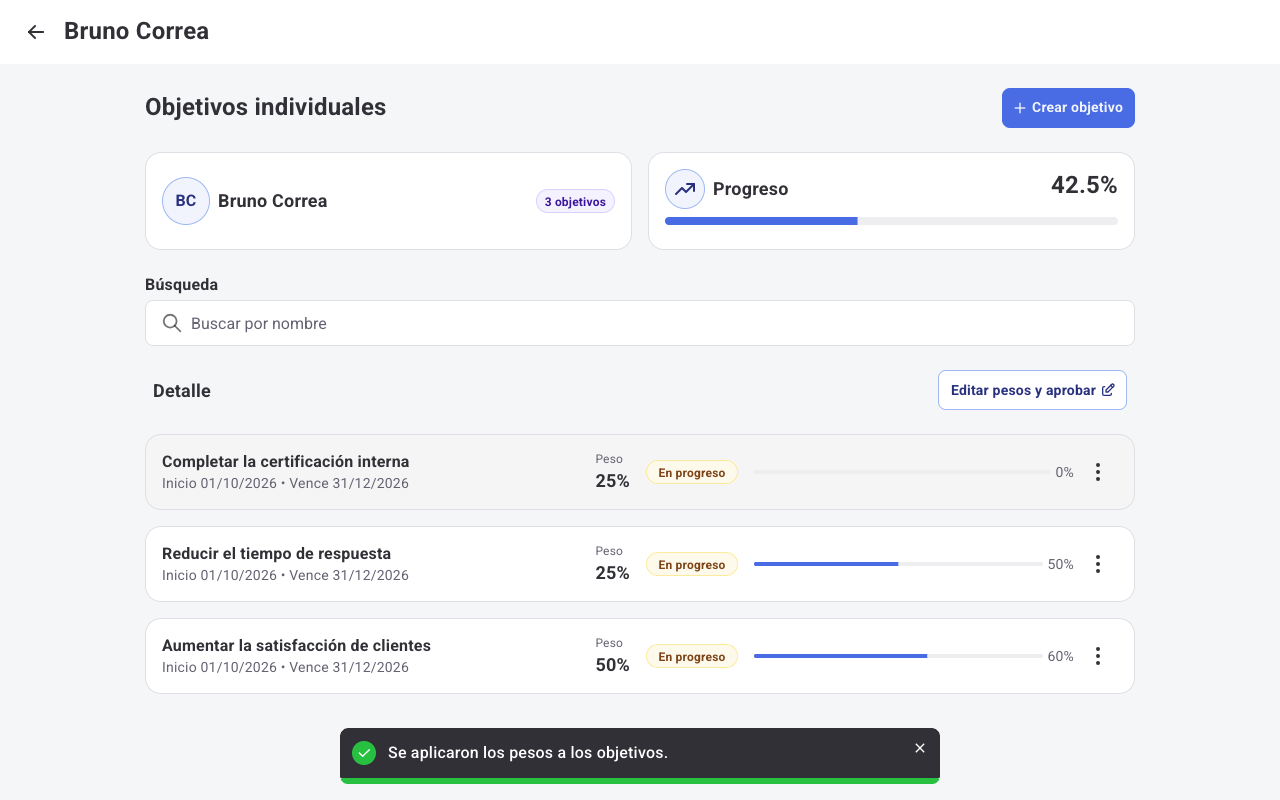Click the Bruno Correa name in the profile card
This screenshot has height=800, width=1280.
tap(272, 201)
